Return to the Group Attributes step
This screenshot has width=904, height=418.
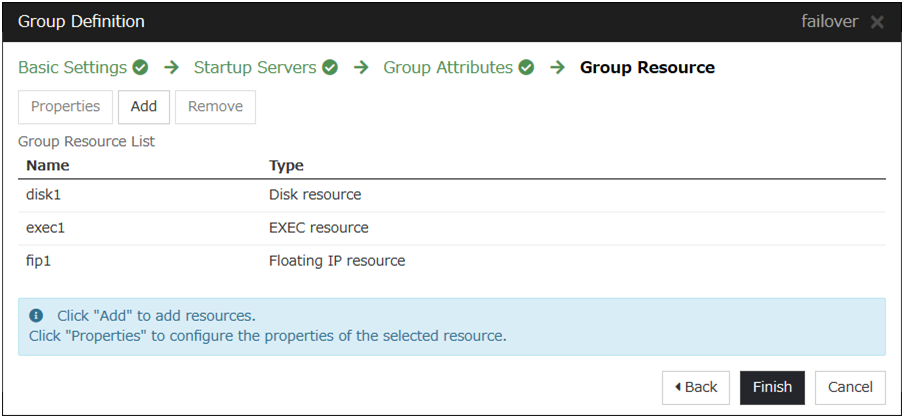coord(447,68)
